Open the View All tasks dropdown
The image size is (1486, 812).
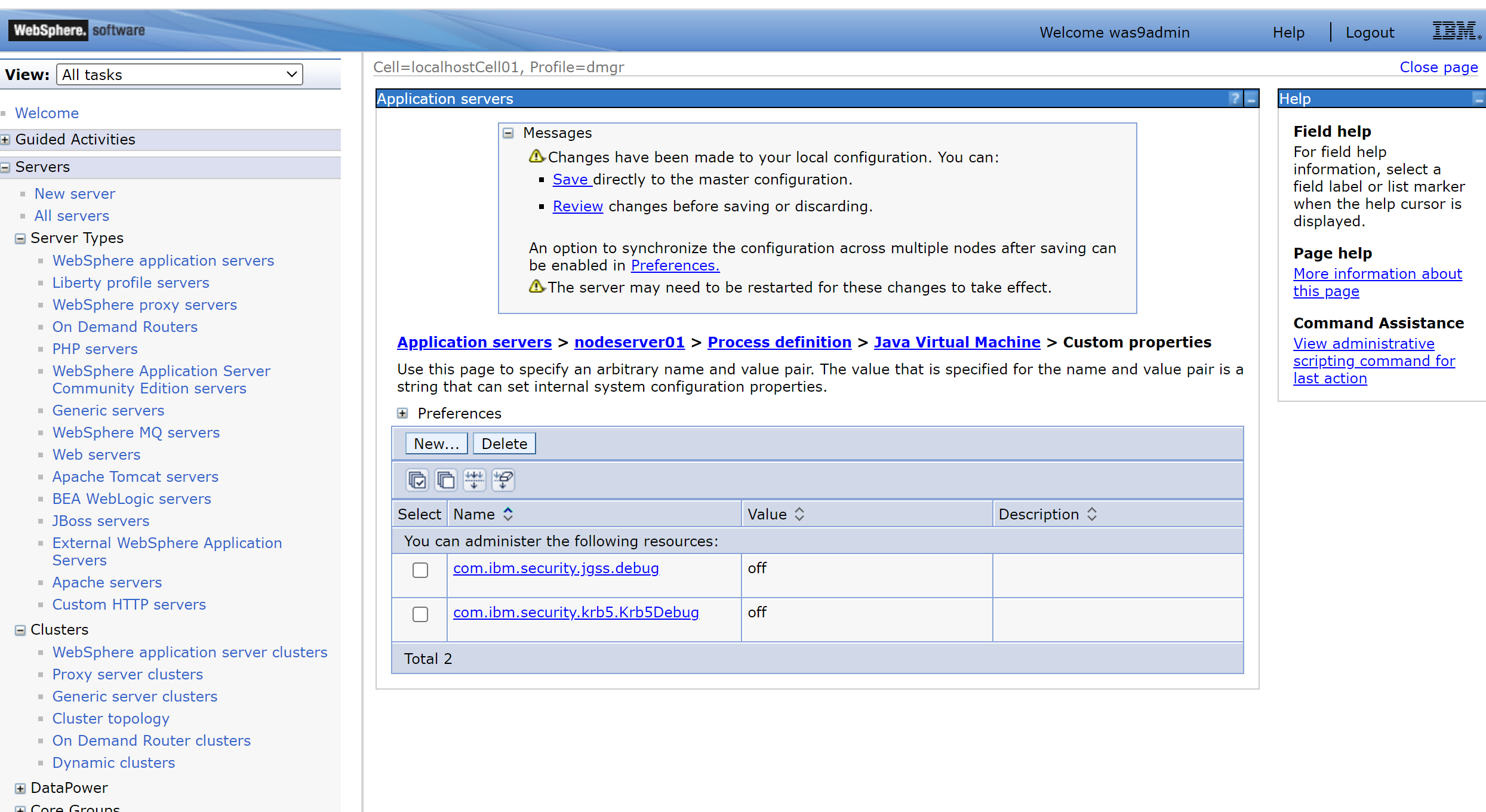tap(180, 75)
